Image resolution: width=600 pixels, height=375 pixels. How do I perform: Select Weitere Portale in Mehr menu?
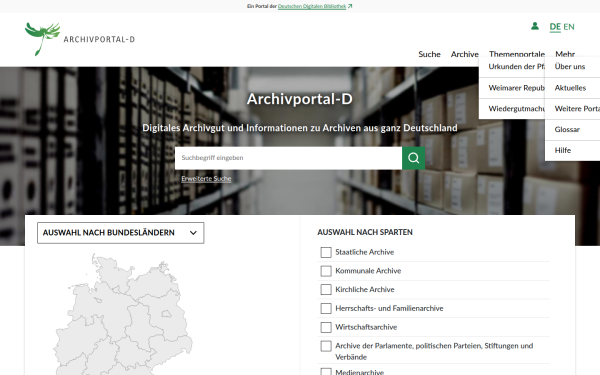pyautogui.click(x=572, y=109)
